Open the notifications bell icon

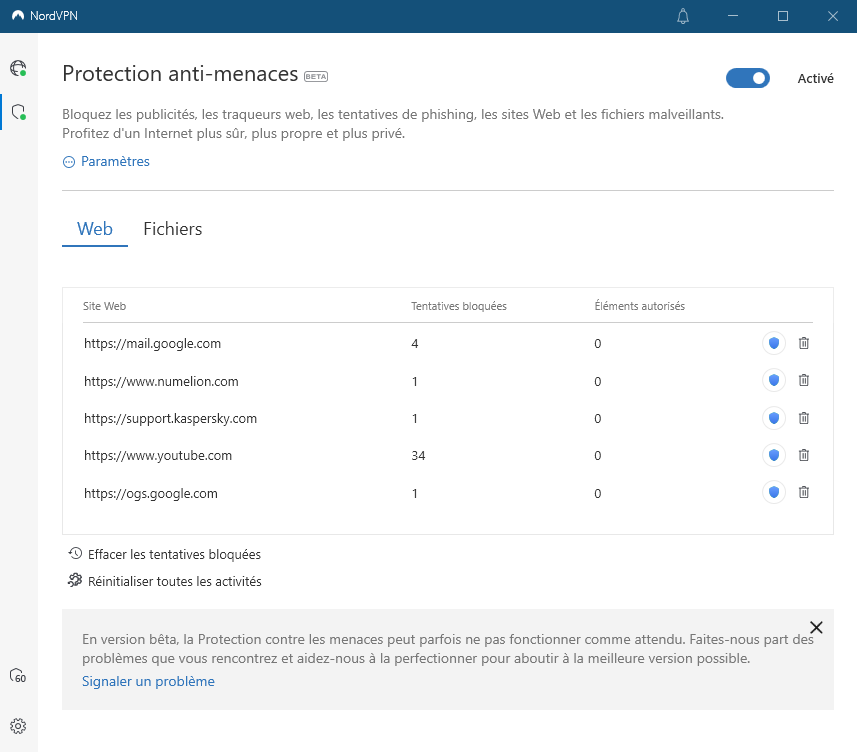683,16
